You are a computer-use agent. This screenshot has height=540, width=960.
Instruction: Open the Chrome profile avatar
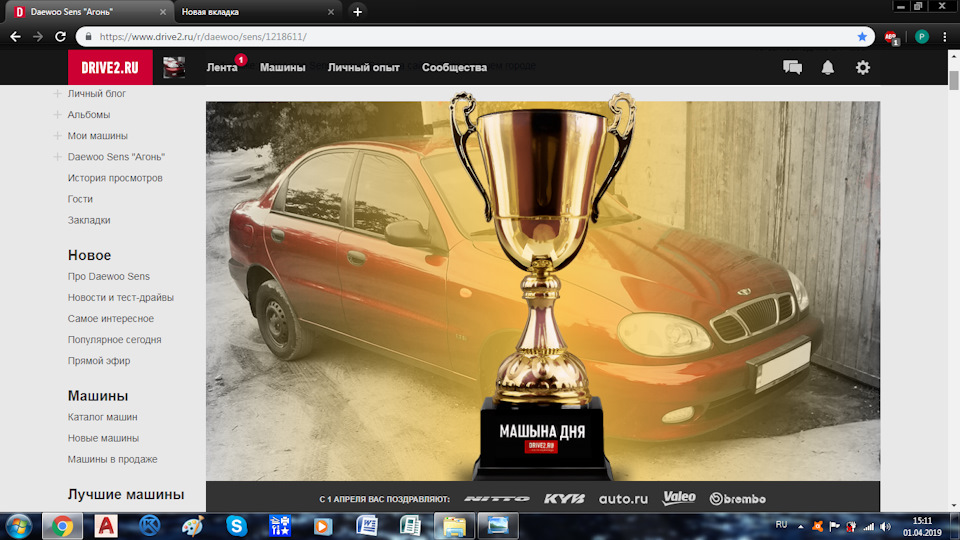tap(921, 37)
